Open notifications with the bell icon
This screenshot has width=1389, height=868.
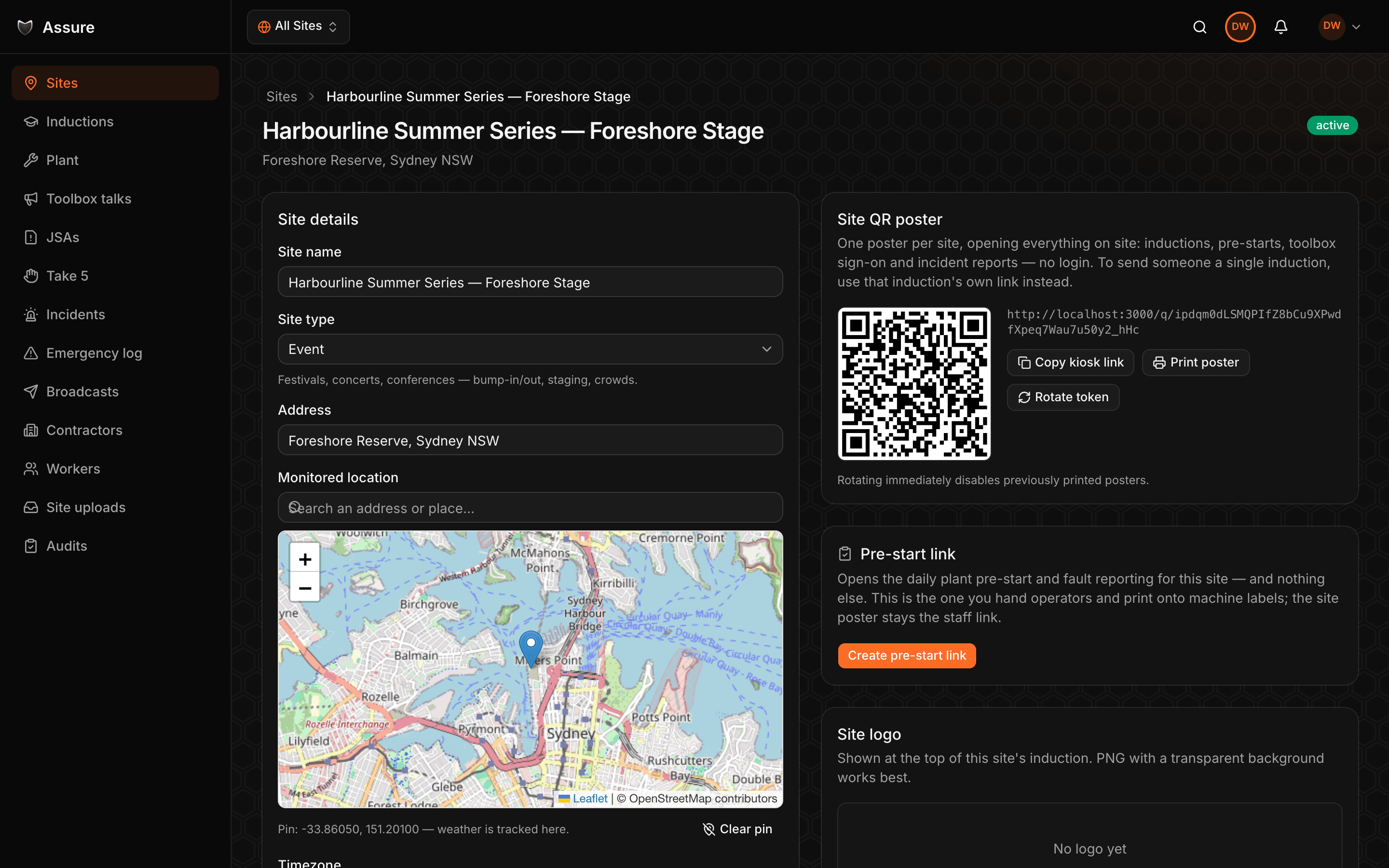[1280, 27]
